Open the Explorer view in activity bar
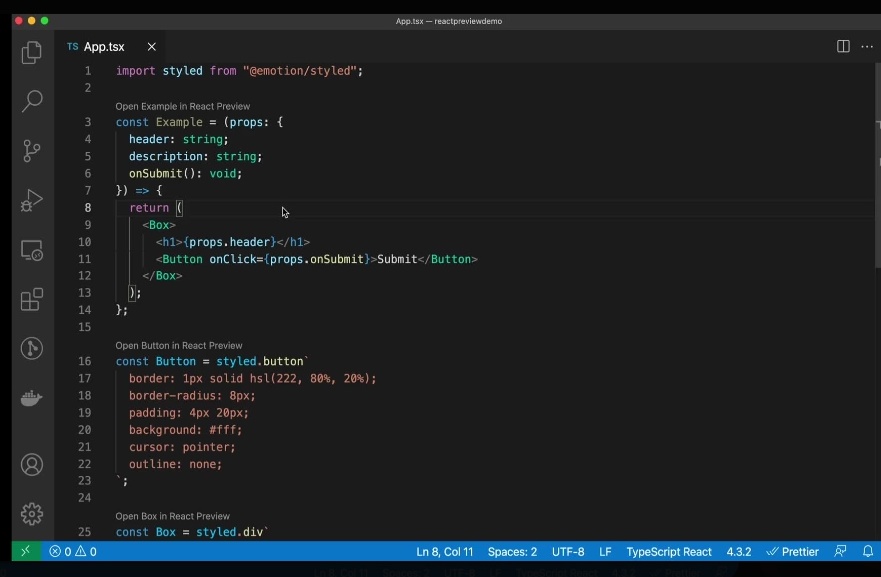881x577 pixels. click(32, 52)
